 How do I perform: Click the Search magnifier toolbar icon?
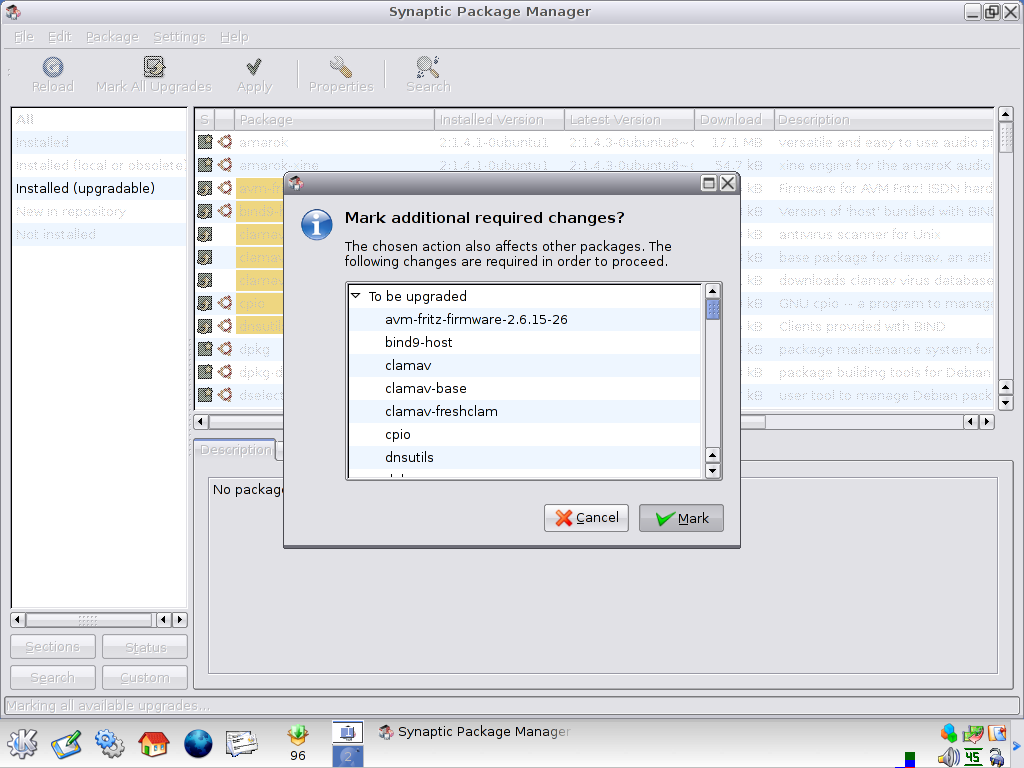428,67
